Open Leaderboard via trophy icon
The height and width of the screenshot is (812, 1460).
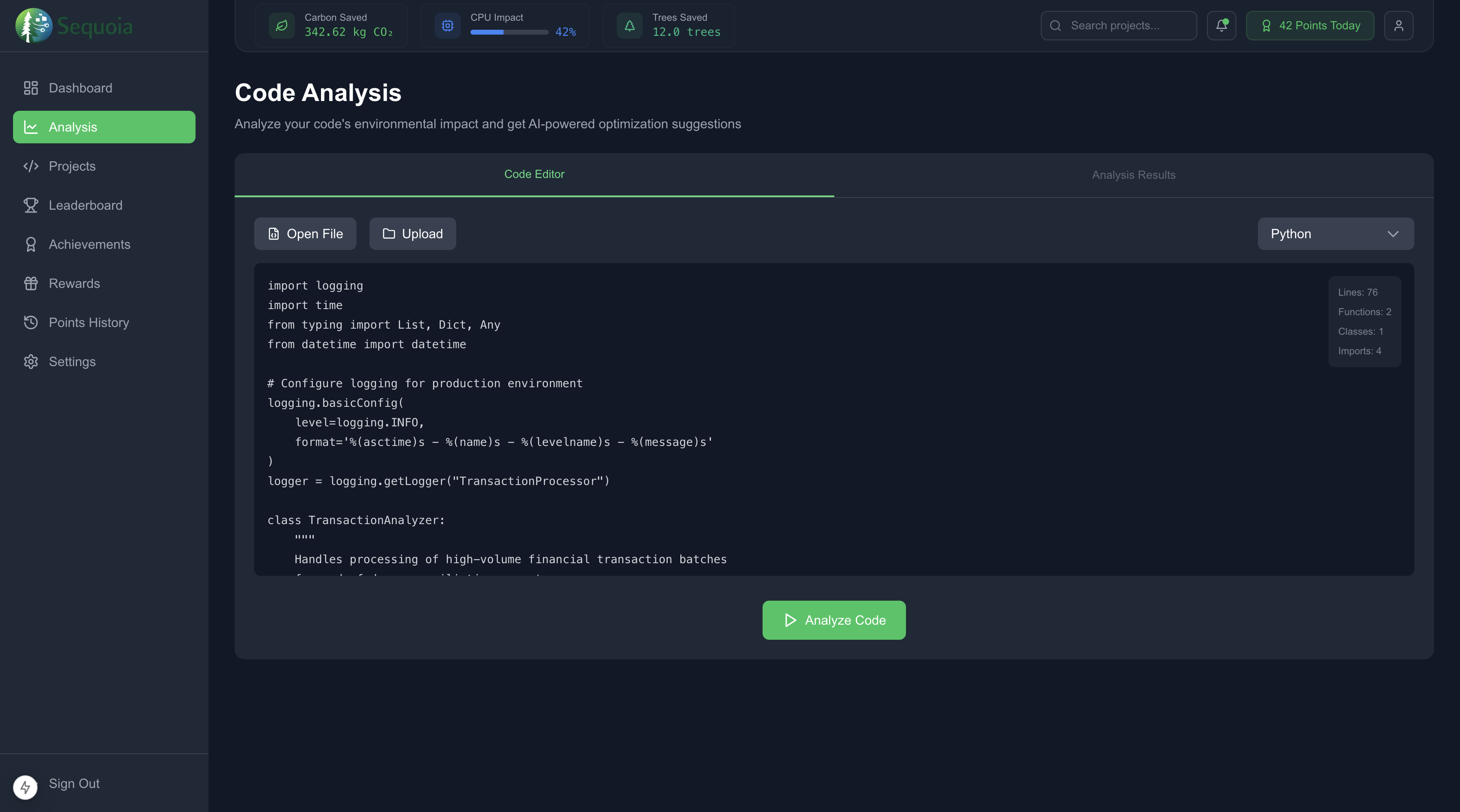point(31,205)
